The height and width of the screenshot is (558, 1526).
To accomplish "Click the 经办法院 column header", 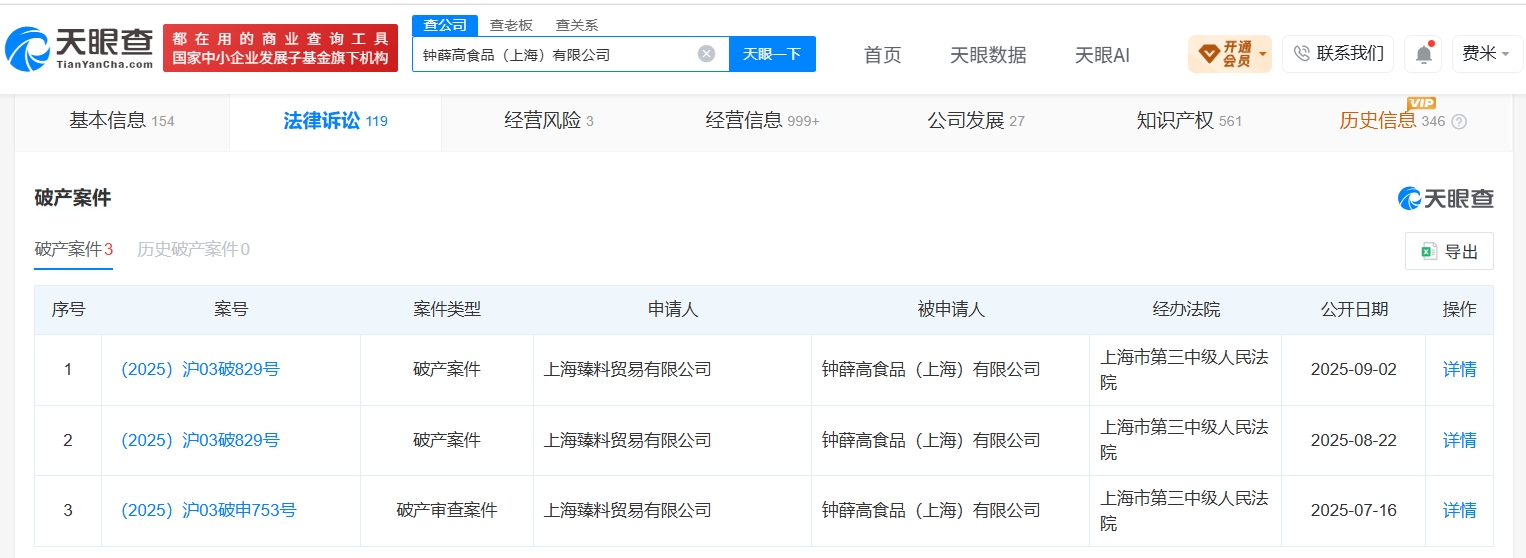I will 1186,310.
